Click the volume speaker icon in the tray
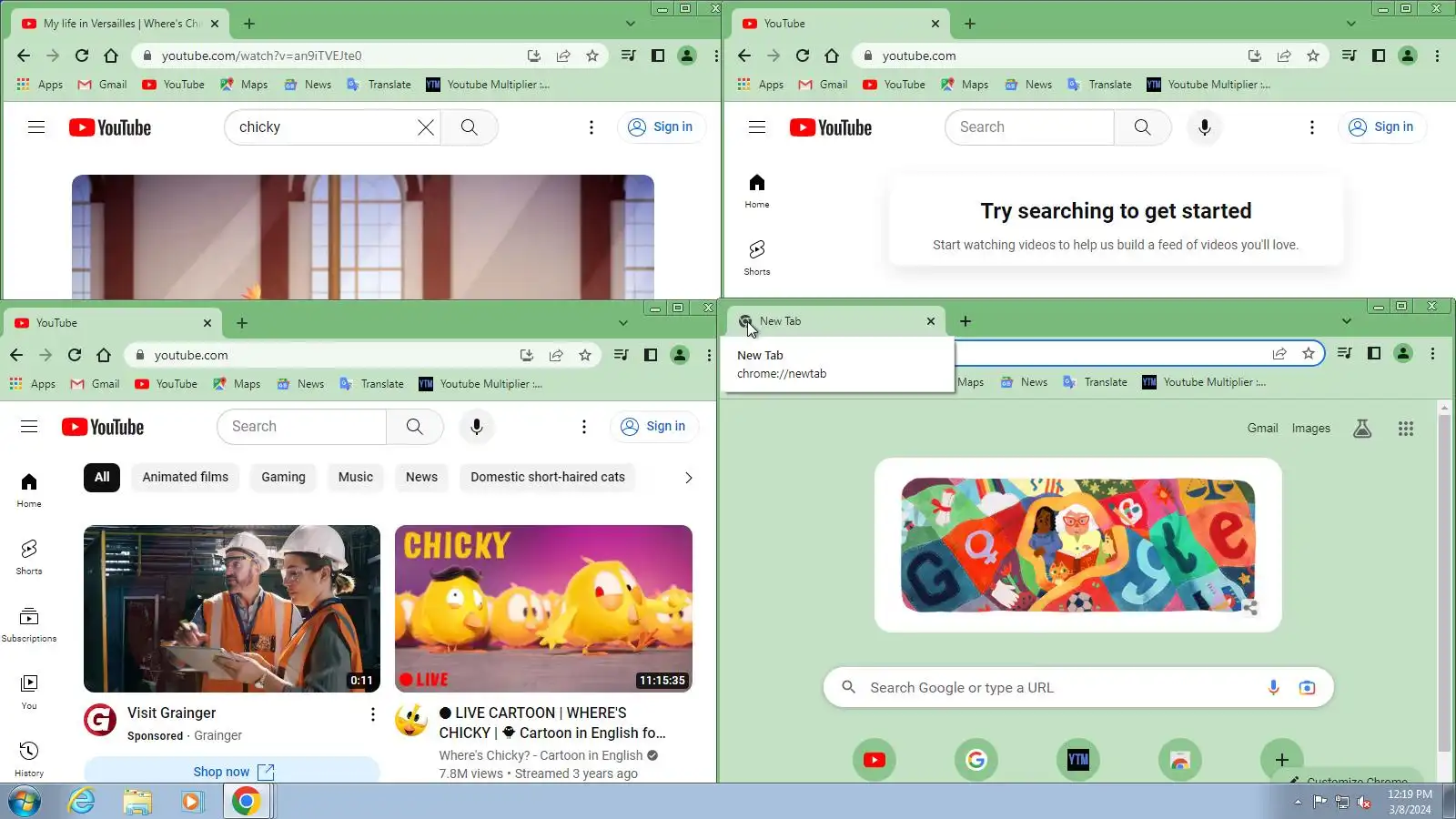 point(1364,802)
